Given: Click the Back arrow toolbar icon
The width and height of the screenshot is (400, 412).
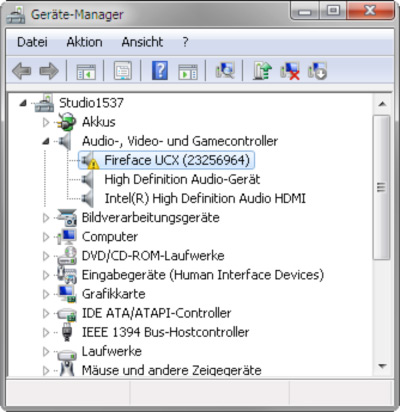Looking at the screenshot, I should click(22, 71).
